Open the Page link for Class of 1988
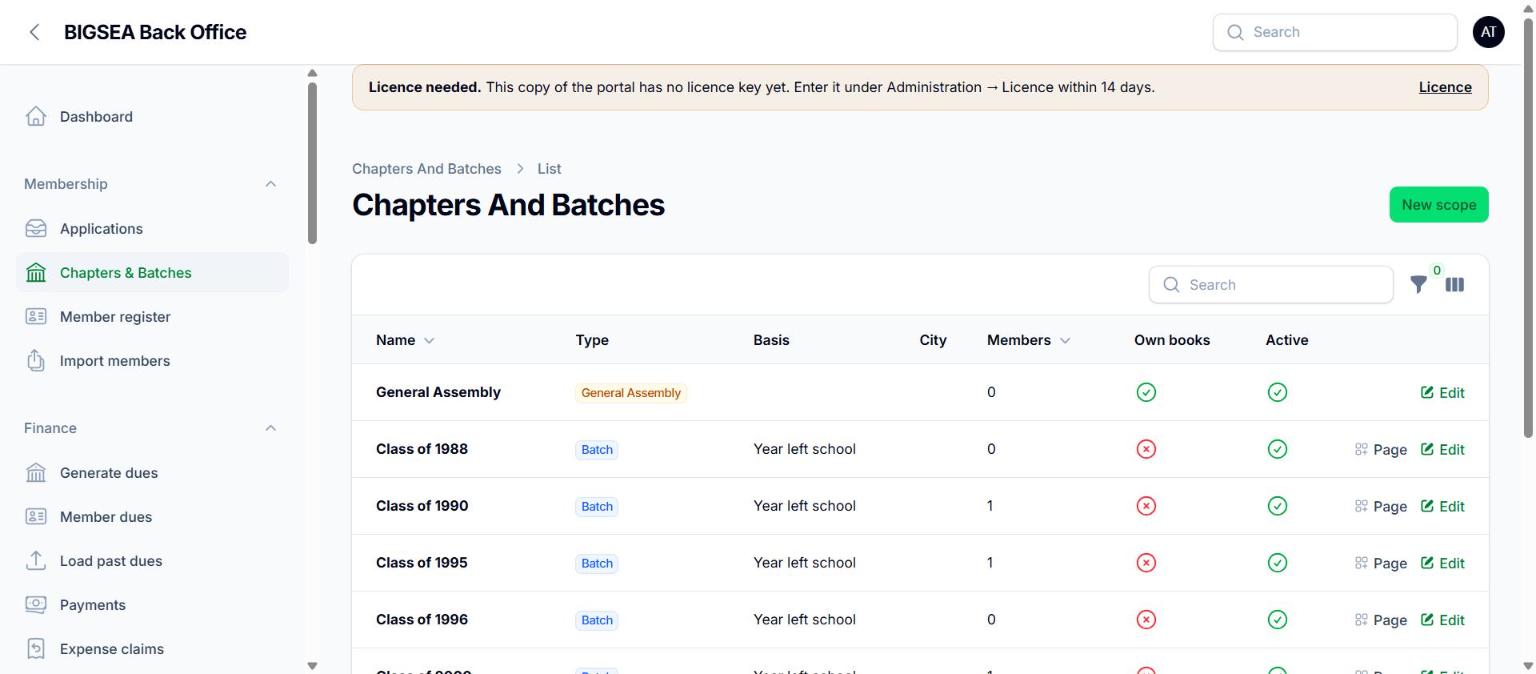 coord(1381,450)
